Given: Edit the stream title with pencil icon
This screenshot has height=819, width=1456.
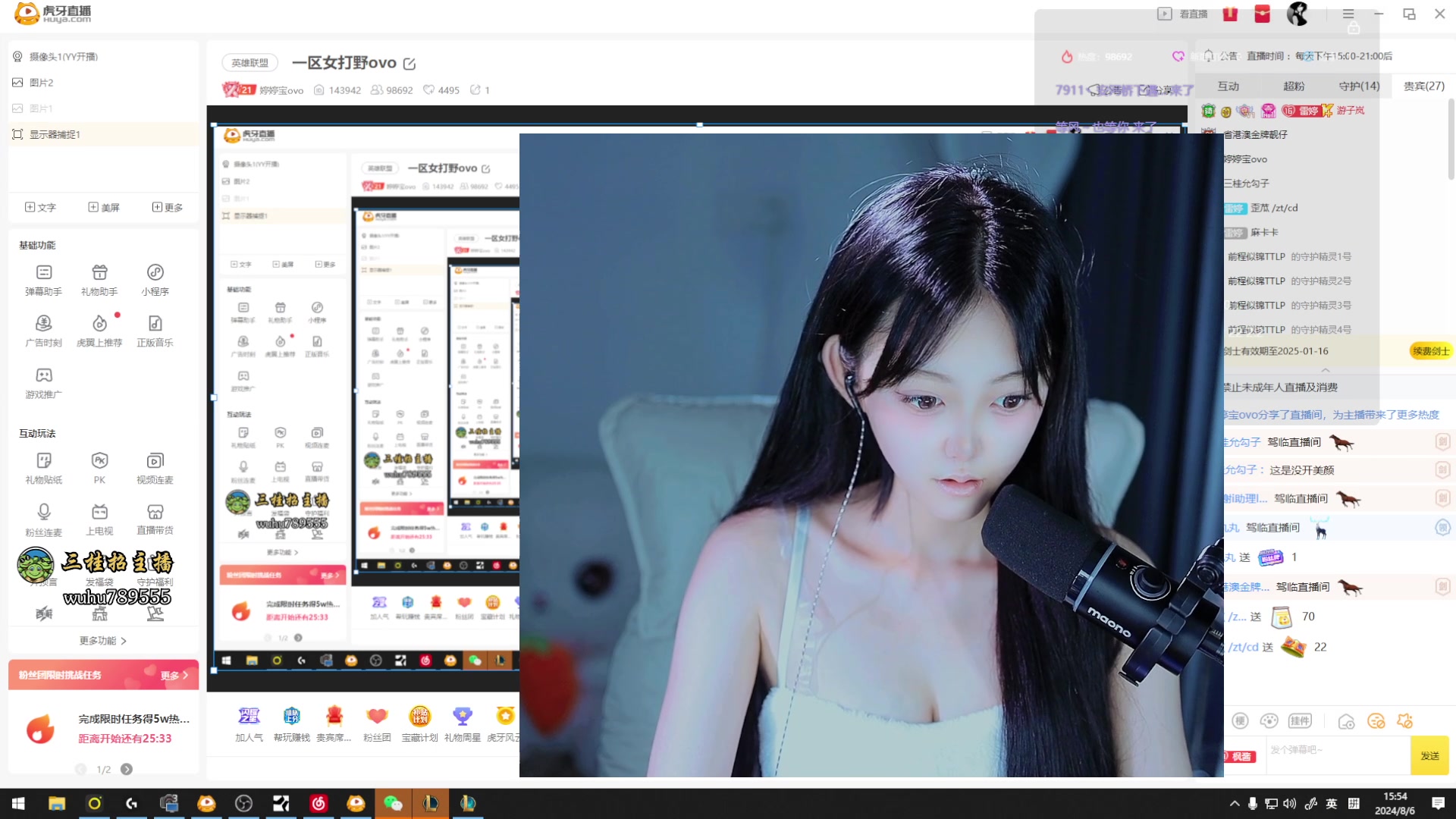Looking at the screenshot, I should coord(409,64).
